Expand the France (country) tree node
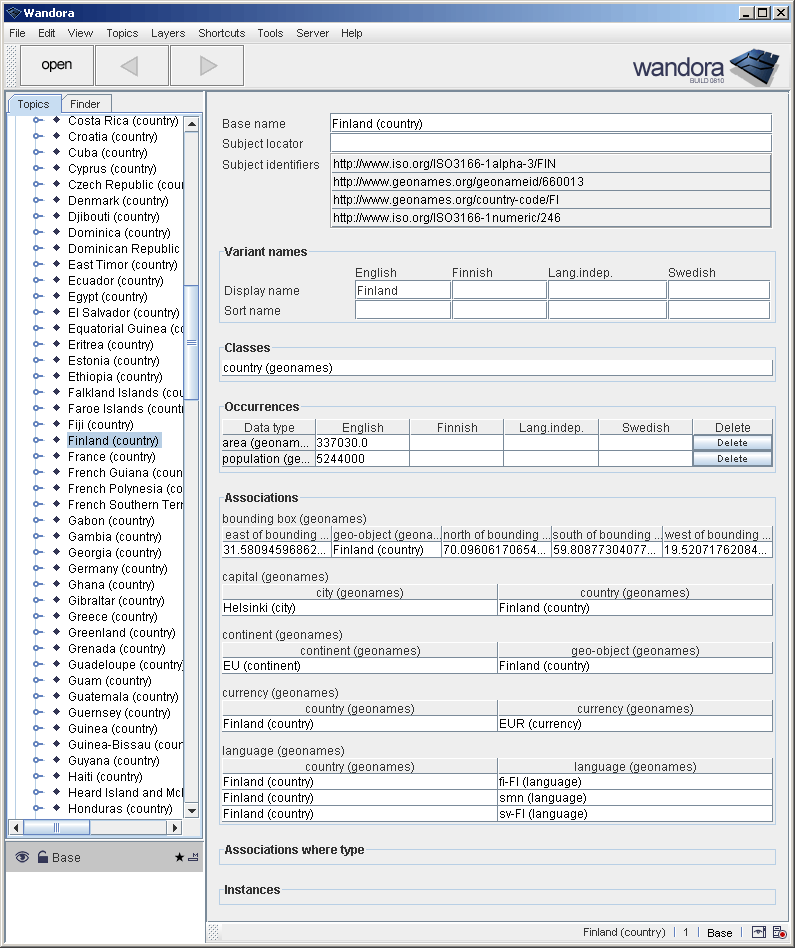795x948 pixels. click(38, 456)
